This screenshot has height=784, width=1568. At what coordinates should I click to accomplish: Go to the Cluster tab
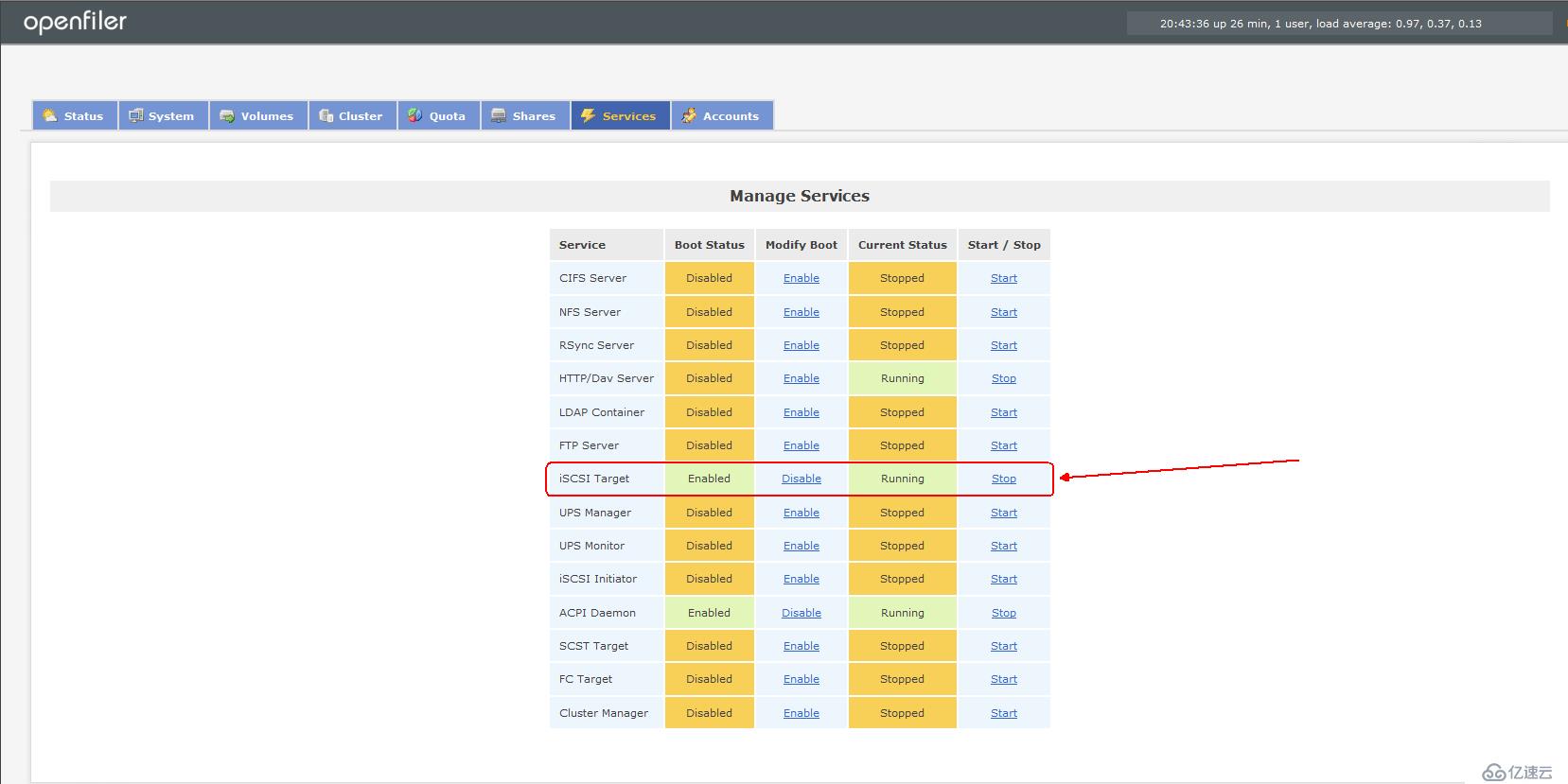click(x=353, y=115)
